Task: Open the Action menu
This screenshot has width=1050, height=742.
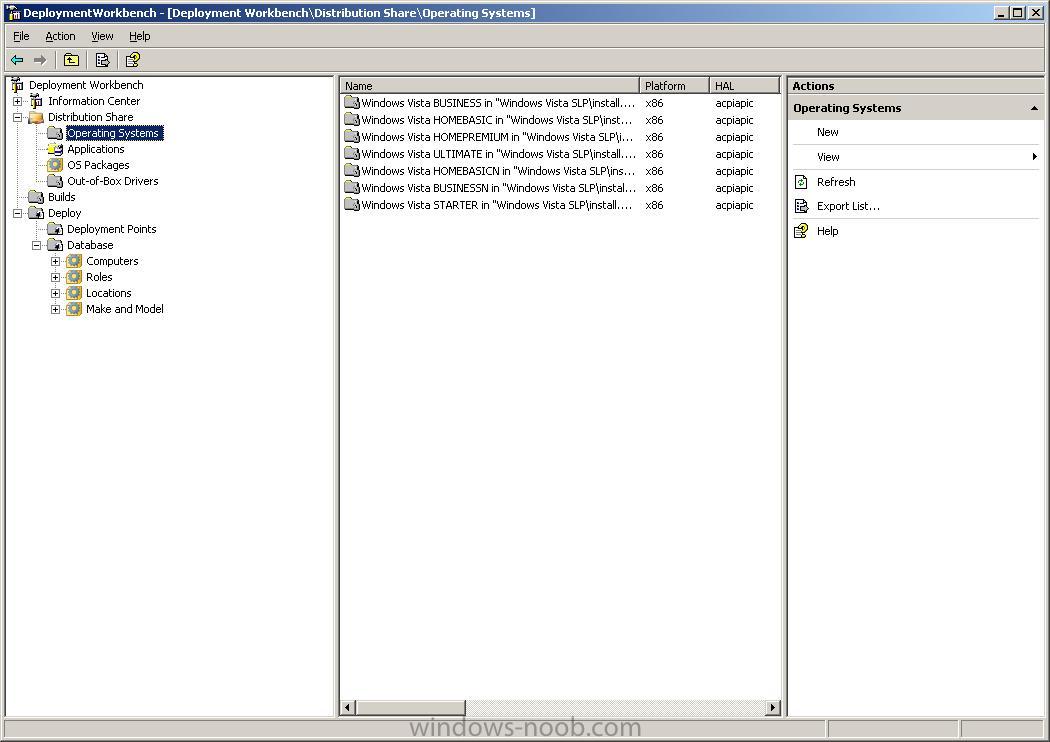Action: pos(60,36)
